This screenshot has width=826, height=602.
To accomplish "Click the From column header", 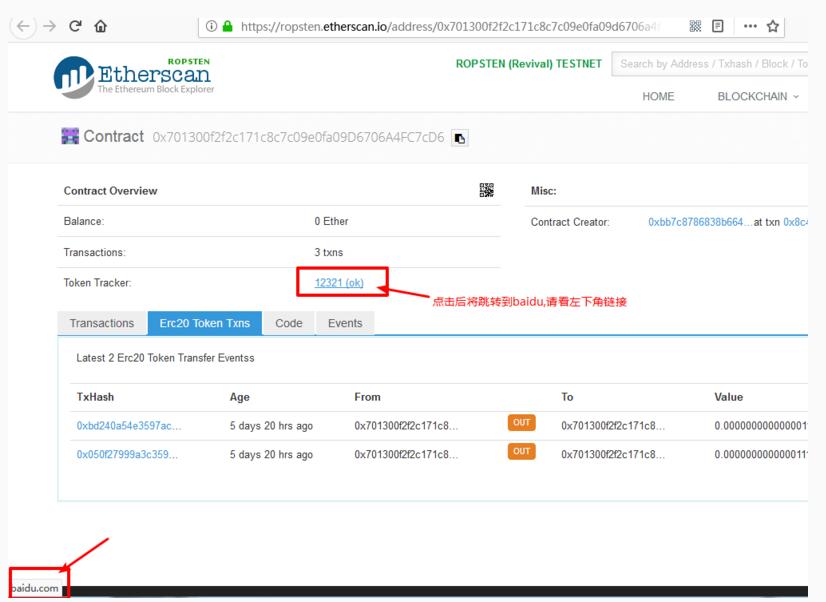I will [367, 397].
